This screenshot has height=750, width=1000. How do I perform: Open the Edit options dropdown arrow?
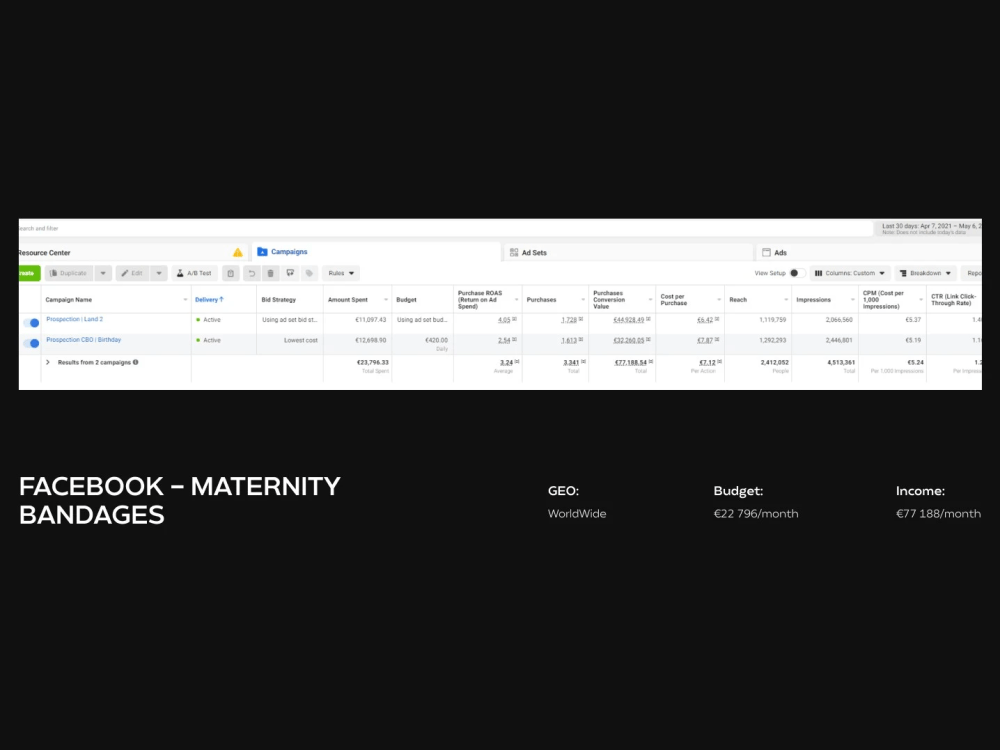(x=159, y=273)
